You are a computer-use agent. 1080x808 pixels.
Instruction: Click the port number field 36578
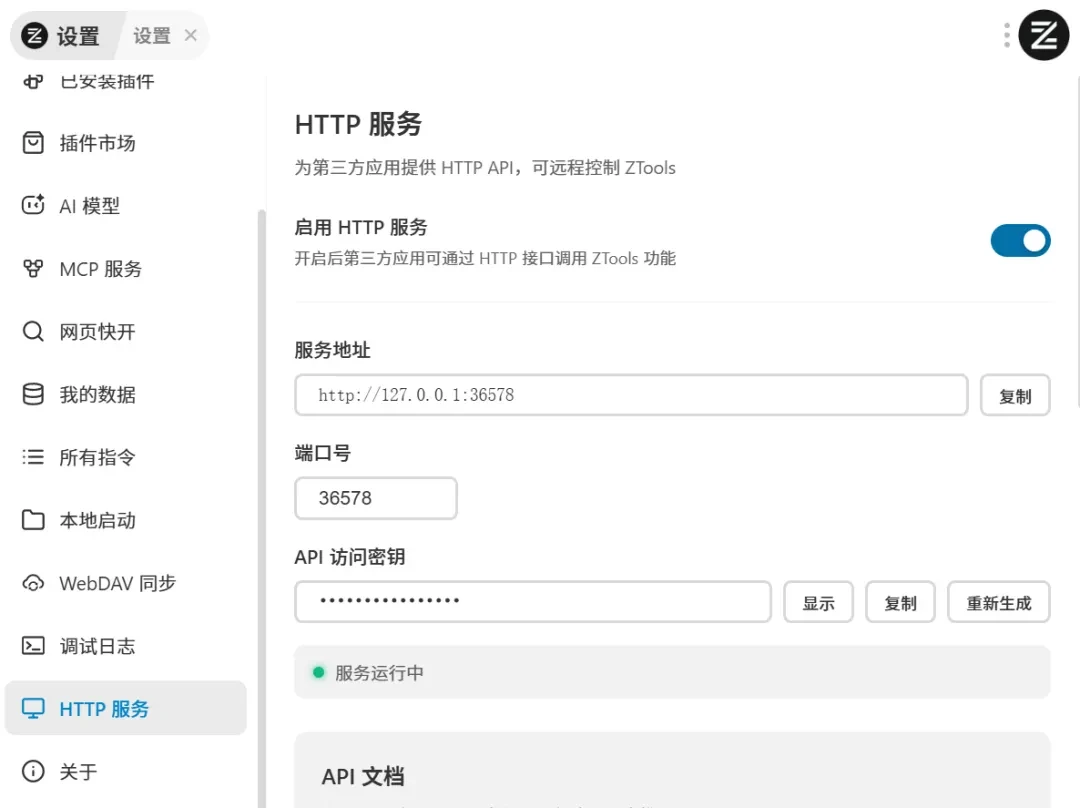pos(376,498)
